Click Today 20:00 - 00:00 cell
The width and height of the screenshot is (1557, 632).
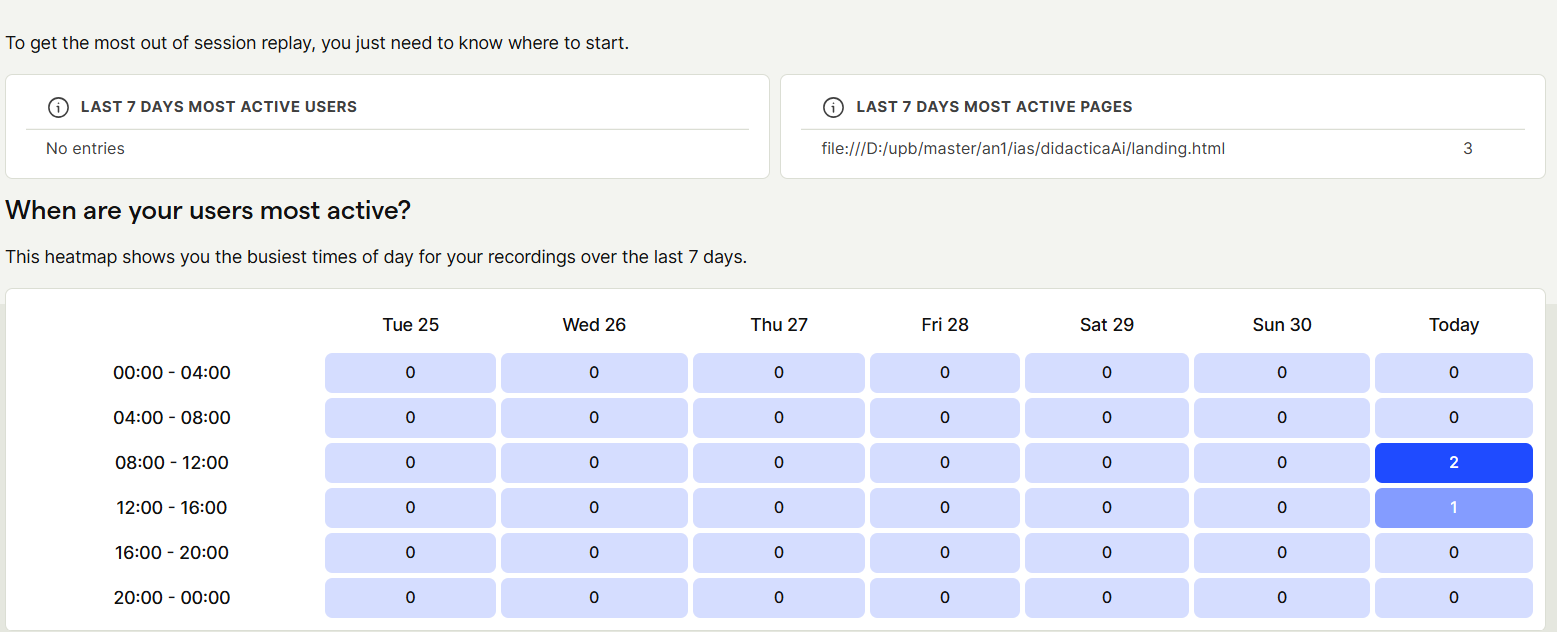[x=1453, y=598]
